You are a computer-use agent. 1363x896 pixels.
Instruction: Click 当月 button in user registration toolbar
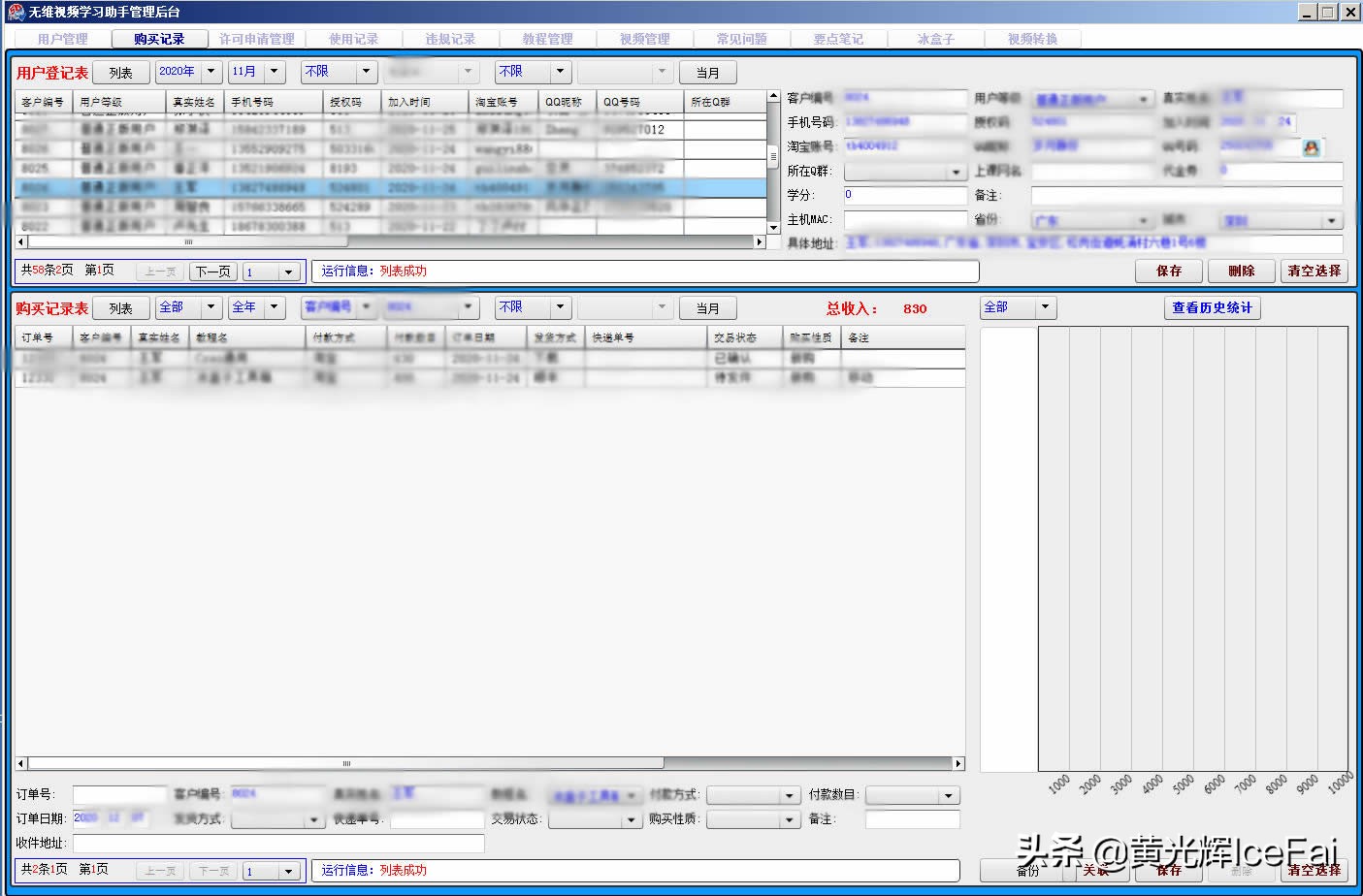pyautogui.click(x=707, y=73)
